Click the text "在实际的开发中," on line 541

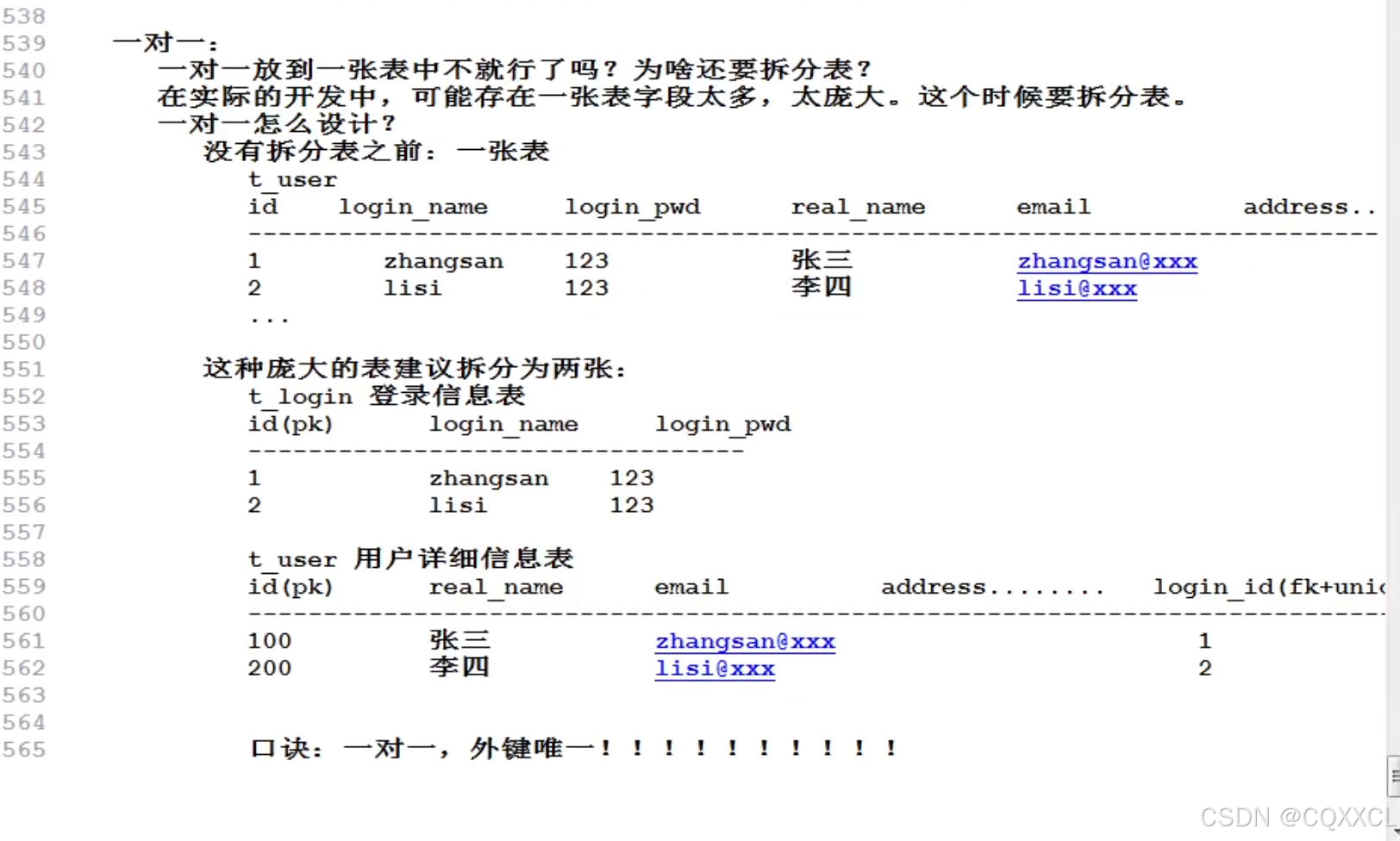click(274, 97)
